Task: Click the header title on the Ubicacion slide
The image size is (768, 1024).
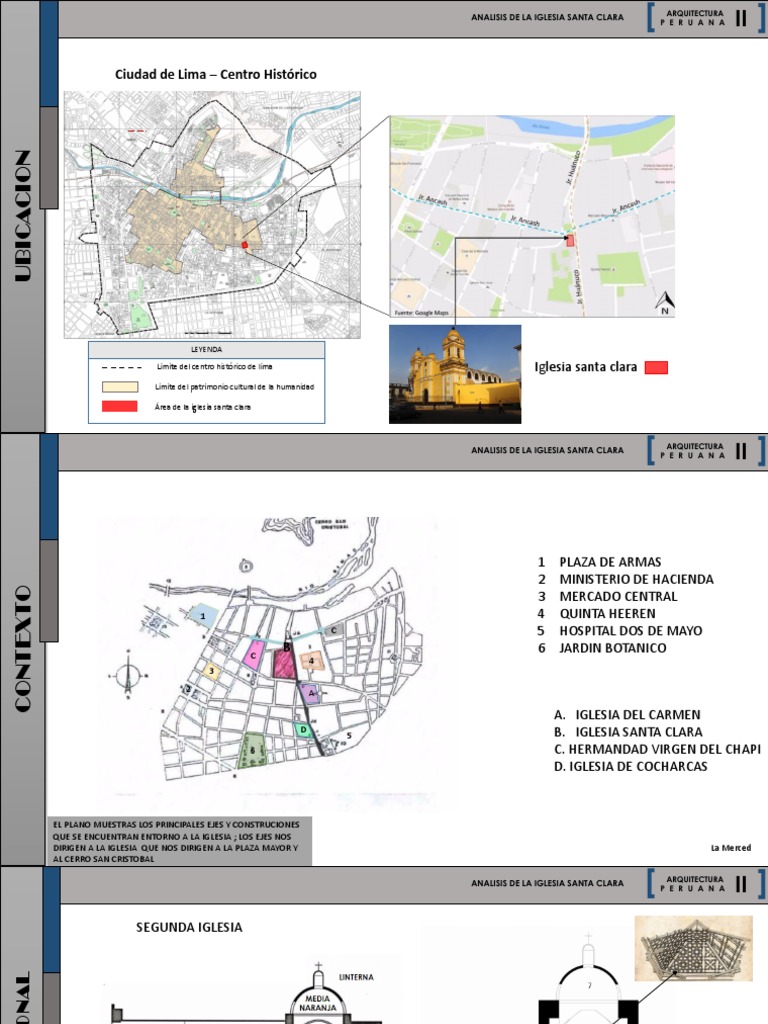Action: tap(547, 17)
